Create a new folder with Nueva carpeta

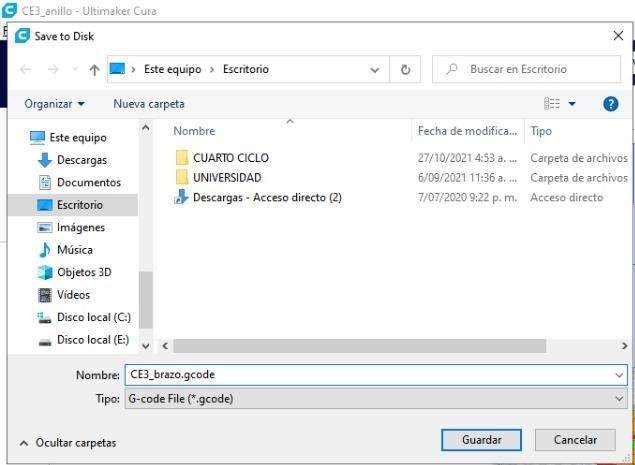(149, 104)
